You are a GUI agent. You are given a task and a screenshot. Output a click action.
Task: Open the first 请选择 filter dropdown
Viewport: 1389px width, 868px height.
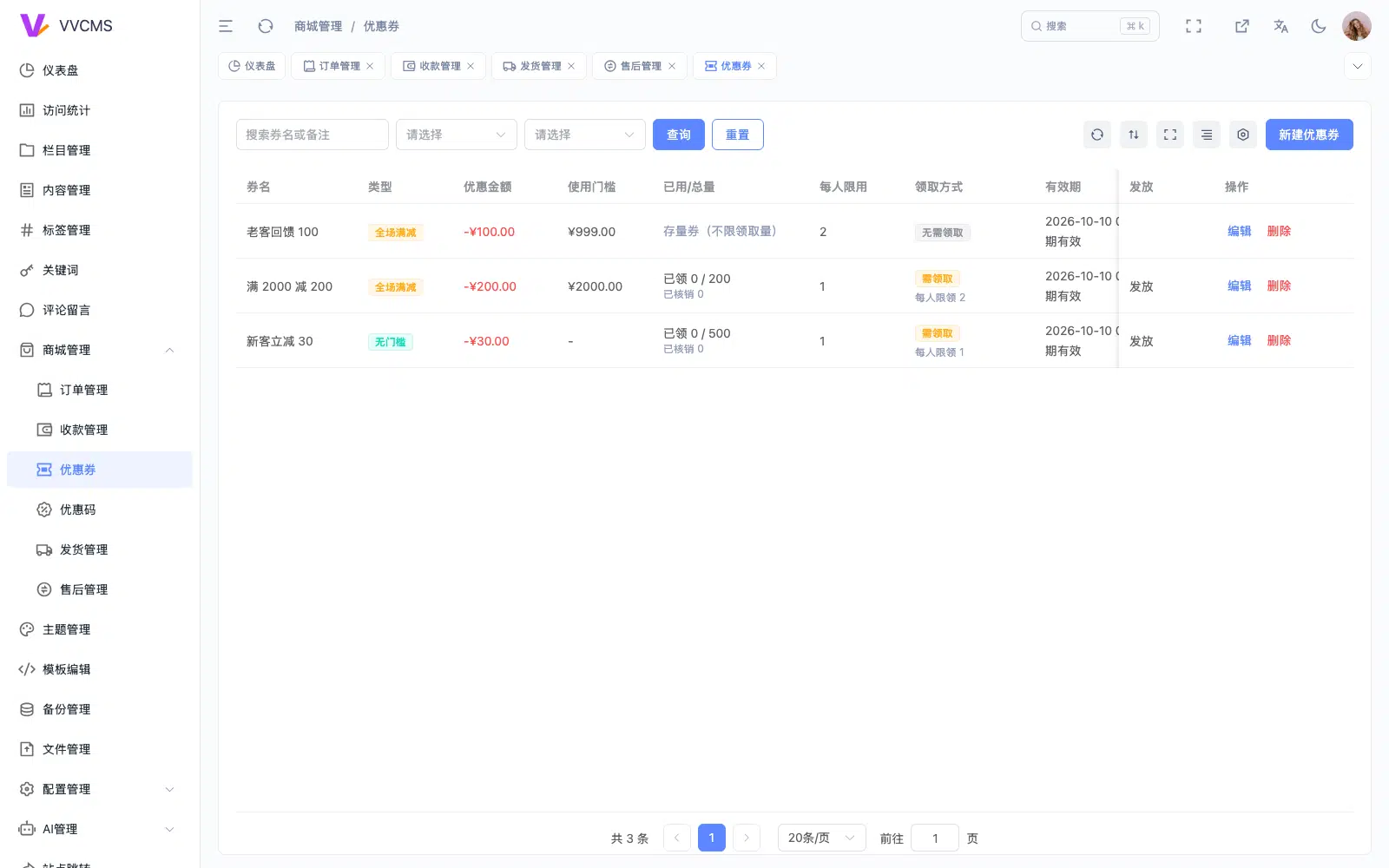pyautogui.click(x=457, y=135)
